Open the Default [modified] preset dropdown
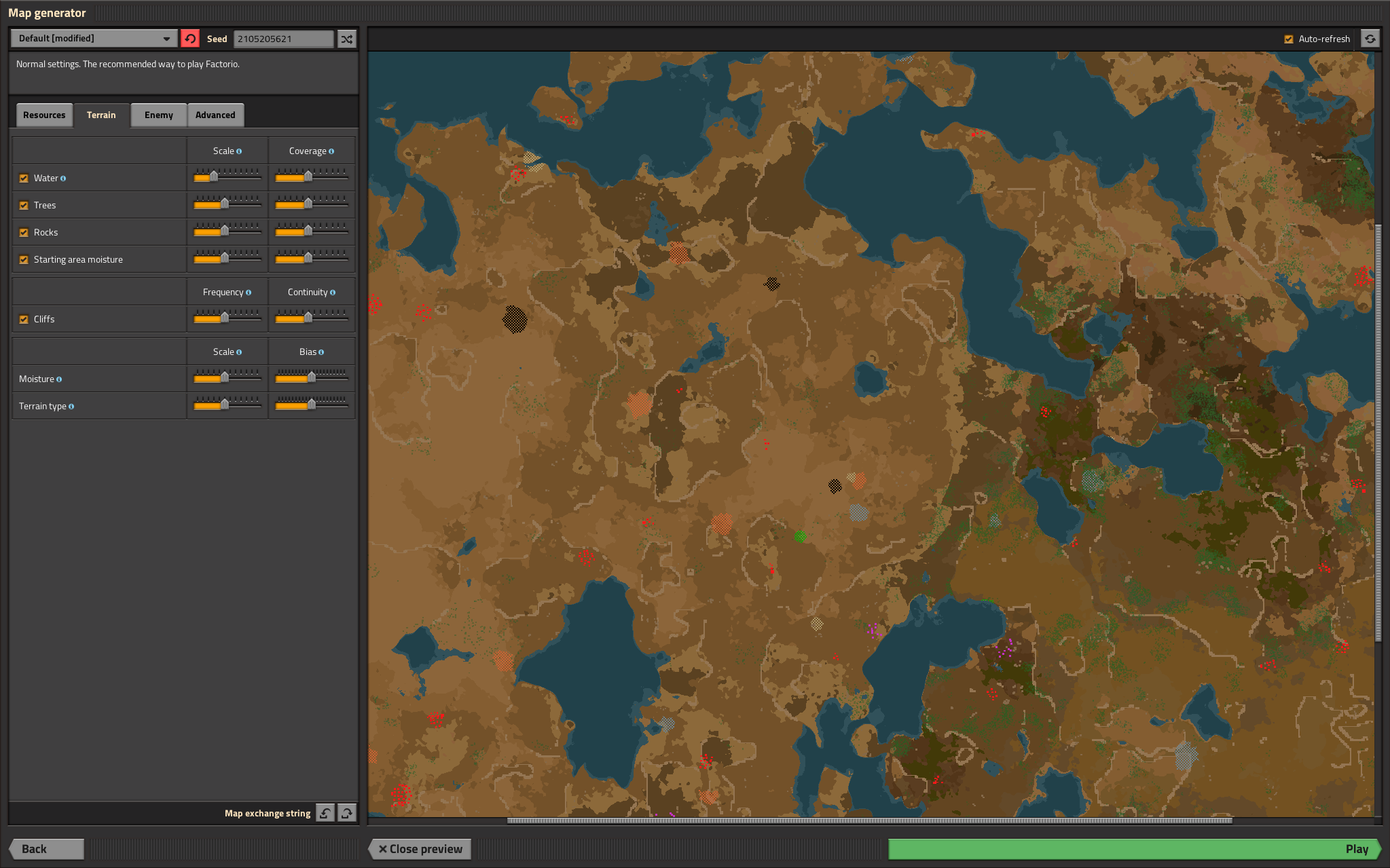This screenshot has width=1390, height=868. pyautogui.click(x=94, y=39)
